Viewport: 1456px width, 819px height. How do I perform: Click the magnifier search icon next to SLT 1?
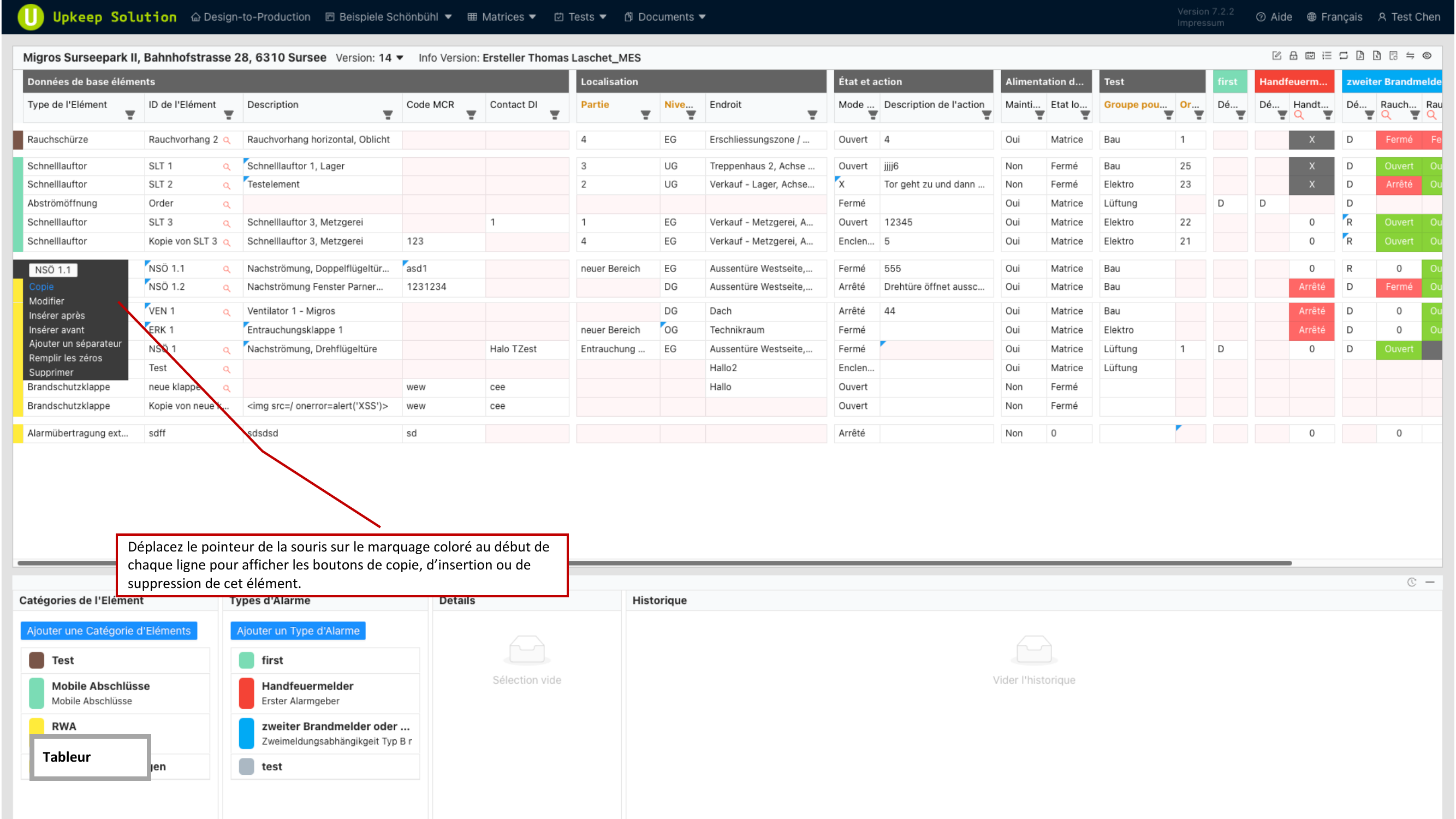click(227, 166)
